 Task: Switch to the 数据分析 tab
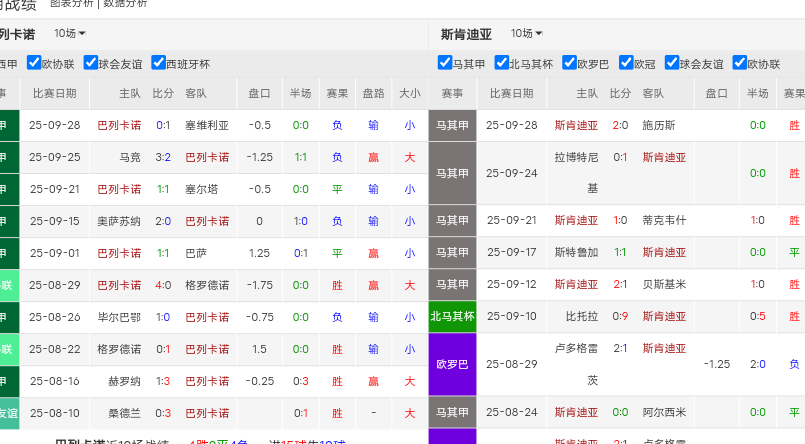tap(125, 4)
